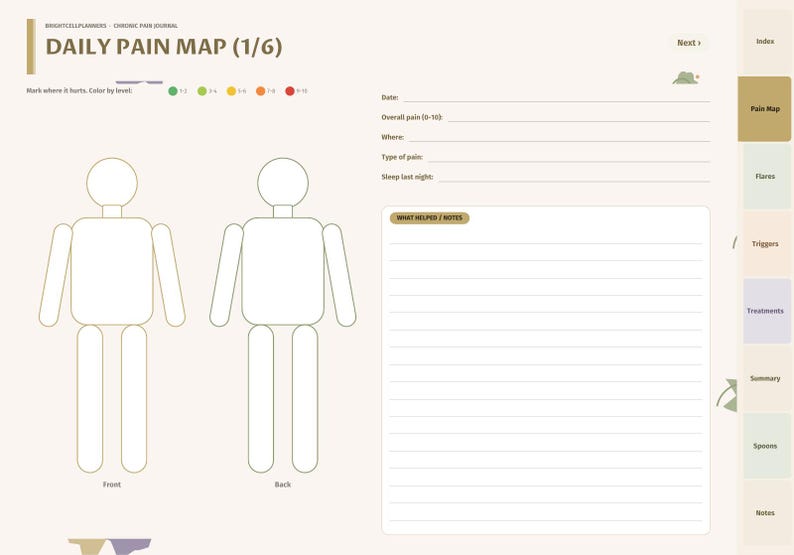The image size is (794, 555).
Task: Click the Daily Pain Map (1/6) title
Action: (x=164, y=47)
